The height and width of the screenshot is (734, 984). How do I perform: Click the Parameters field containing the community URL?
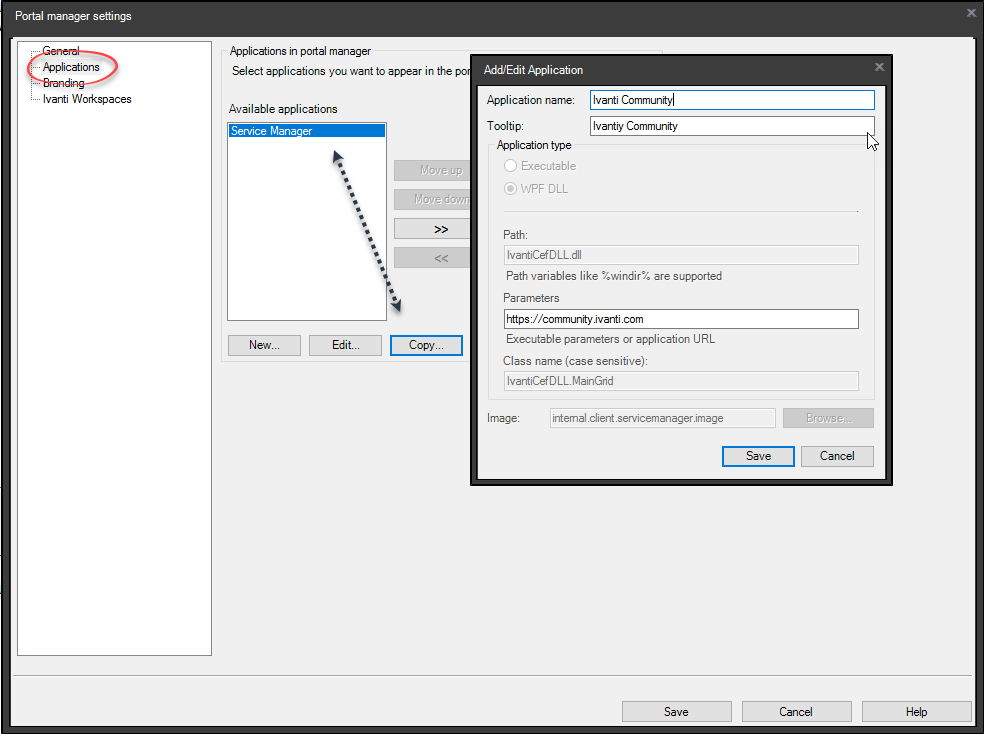point(681,318)
